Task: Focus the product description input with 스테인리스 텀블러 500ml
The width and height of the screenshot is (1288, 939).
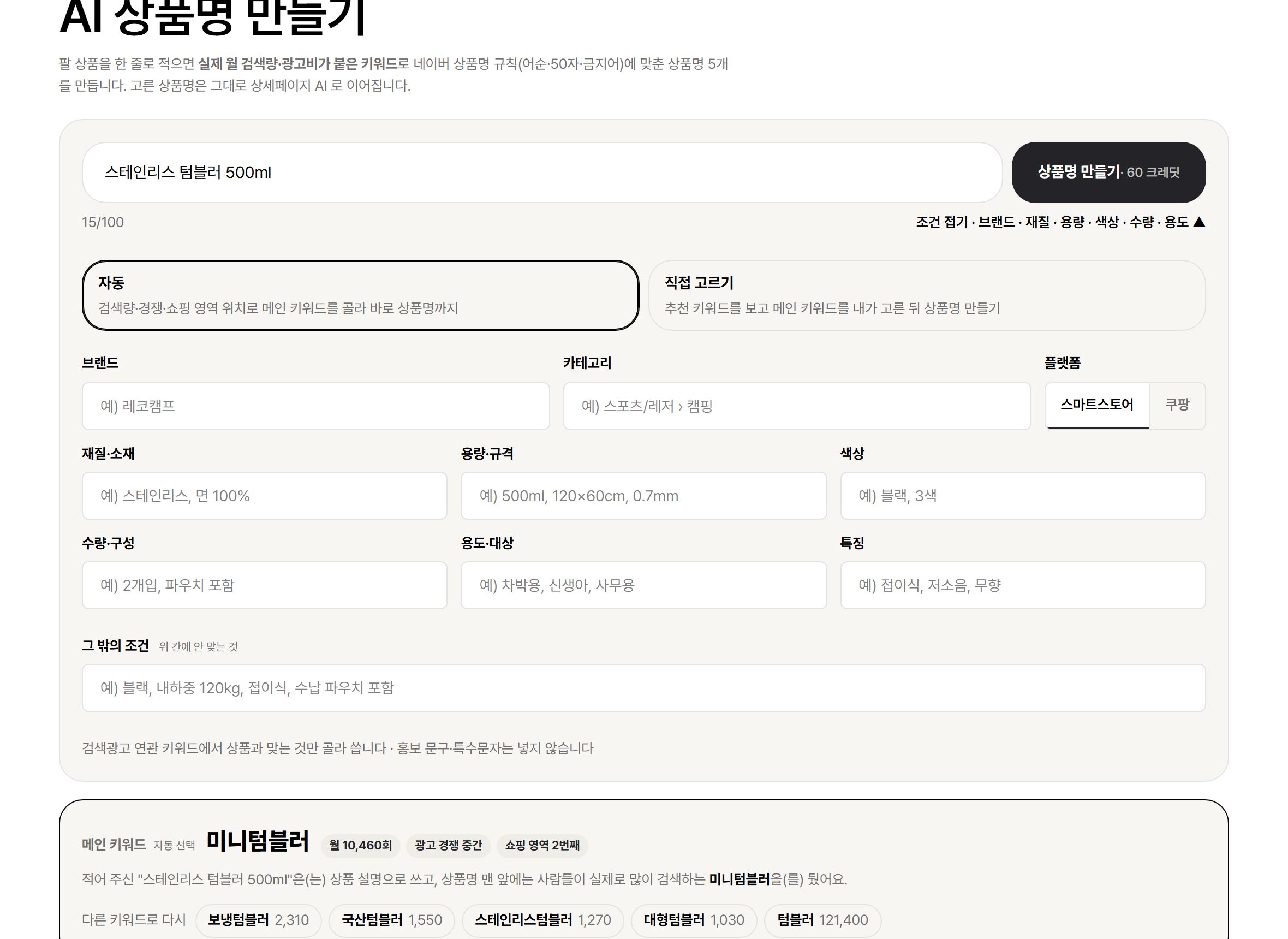Action: (542, 172)
